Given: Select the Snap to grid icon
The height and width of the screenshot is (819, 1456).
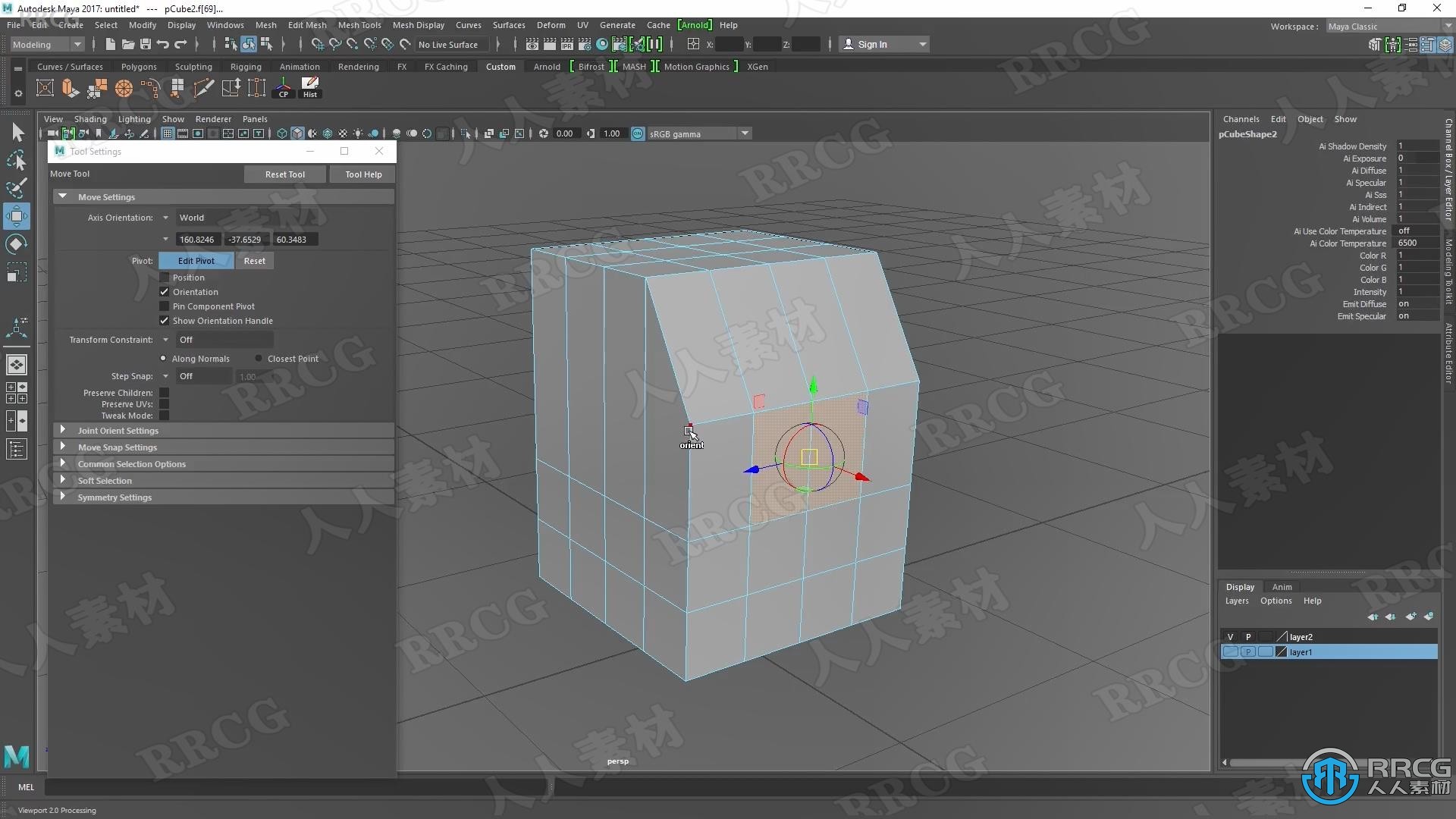Looking at the screenshot, I should pos(313,44).
